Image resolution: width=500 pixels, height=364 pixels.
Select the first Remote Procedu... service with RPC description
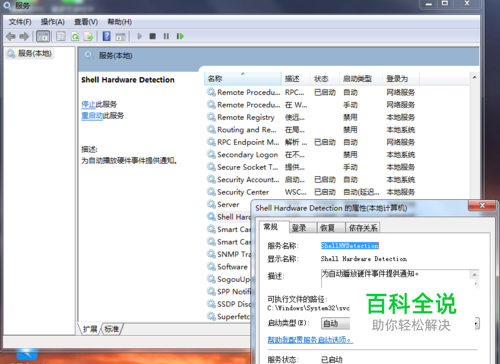tap(311, 92)
